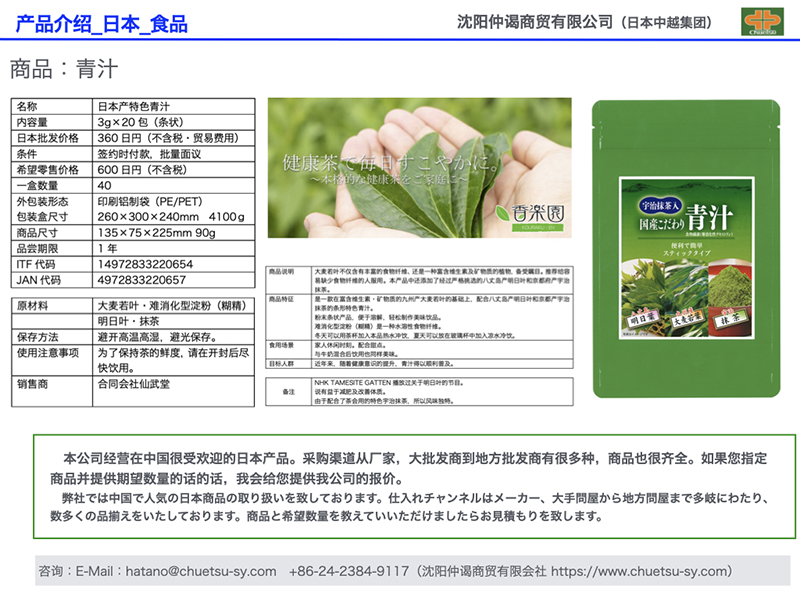Click the phone number +86-24-2384-9117
The image size is (800, 600).
tap(349, 571)
